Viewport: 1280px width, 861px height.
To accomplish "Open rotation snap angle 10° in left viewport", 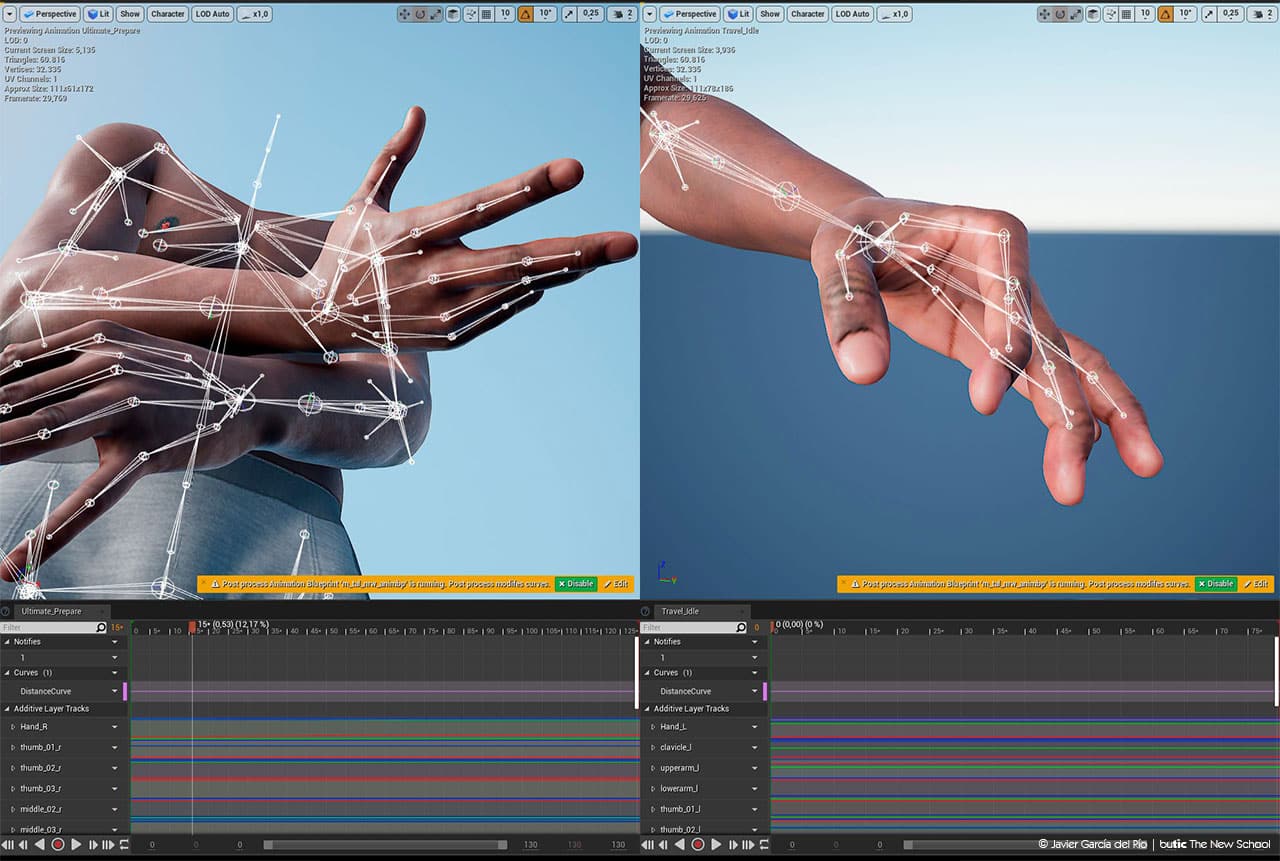I will pos(545,14).
